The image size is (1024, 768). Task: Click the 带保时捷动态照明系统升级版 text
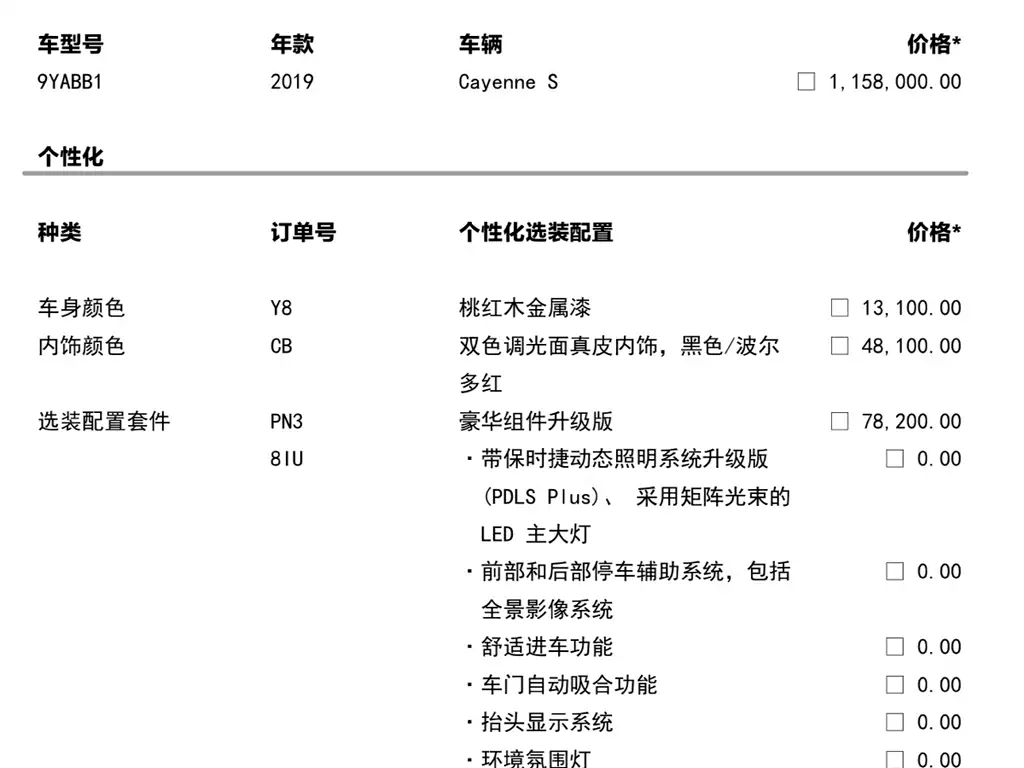point(624,458)
